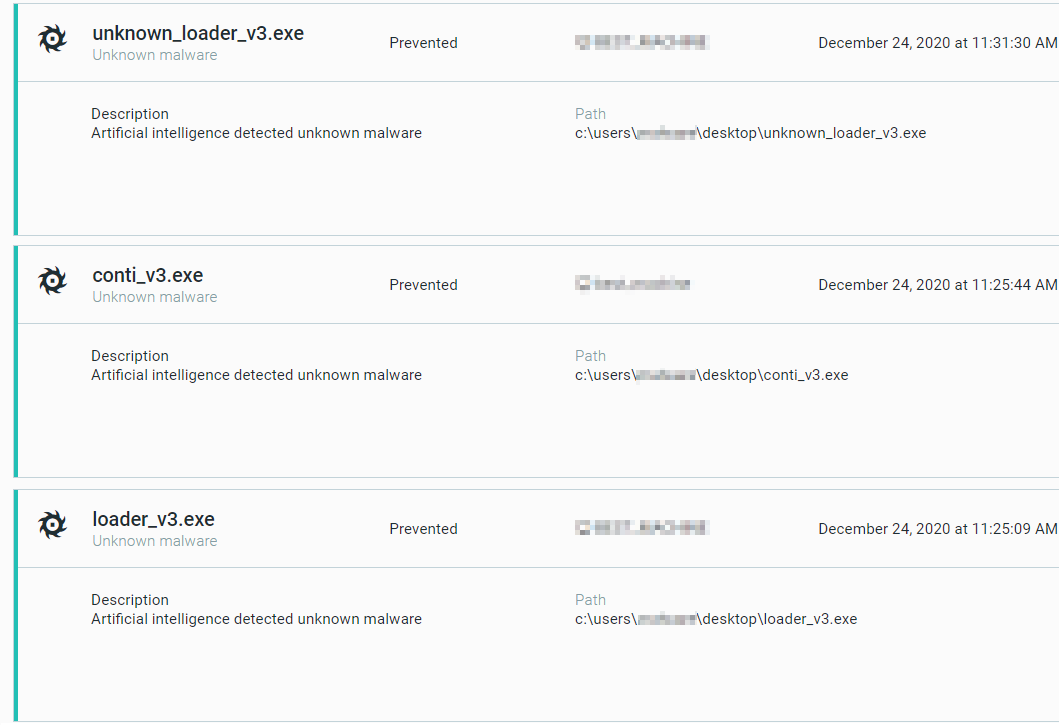Click the threat icon beside conti_v3.exe
The width and height of the screenshot is (1059, 725).
pyautogui.click(x=51, y=280)
